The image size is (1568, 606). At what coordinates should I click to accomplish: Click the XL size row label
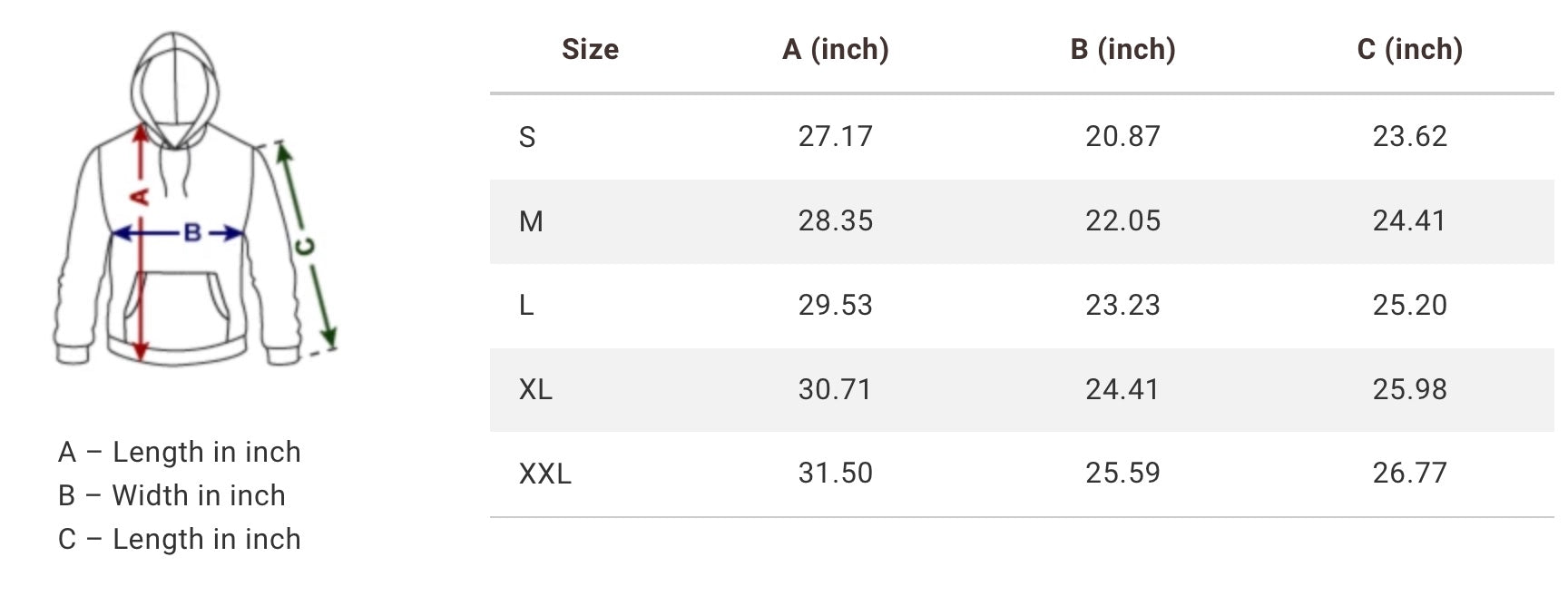click(535, 390)
